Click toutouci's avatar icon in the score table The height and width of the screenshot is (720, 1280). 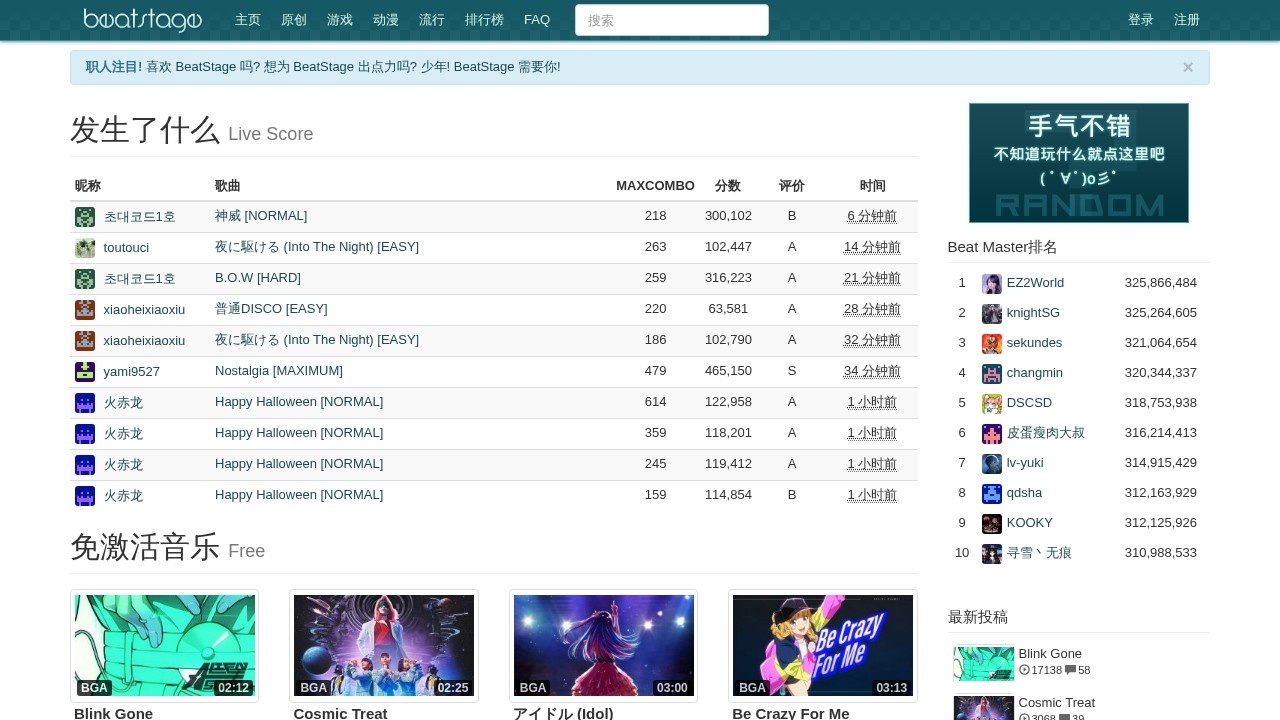click(x=85, y=248)
